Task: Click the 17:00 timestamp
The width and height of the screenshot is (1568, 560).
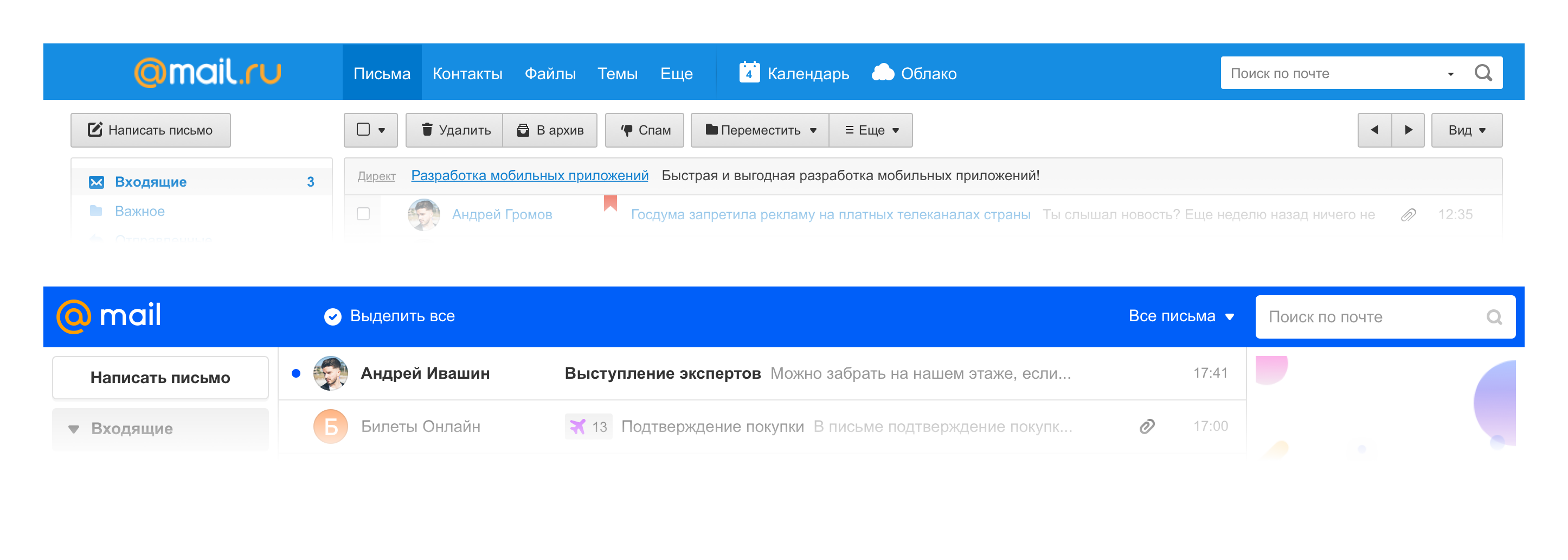Action: point(1210,427)
